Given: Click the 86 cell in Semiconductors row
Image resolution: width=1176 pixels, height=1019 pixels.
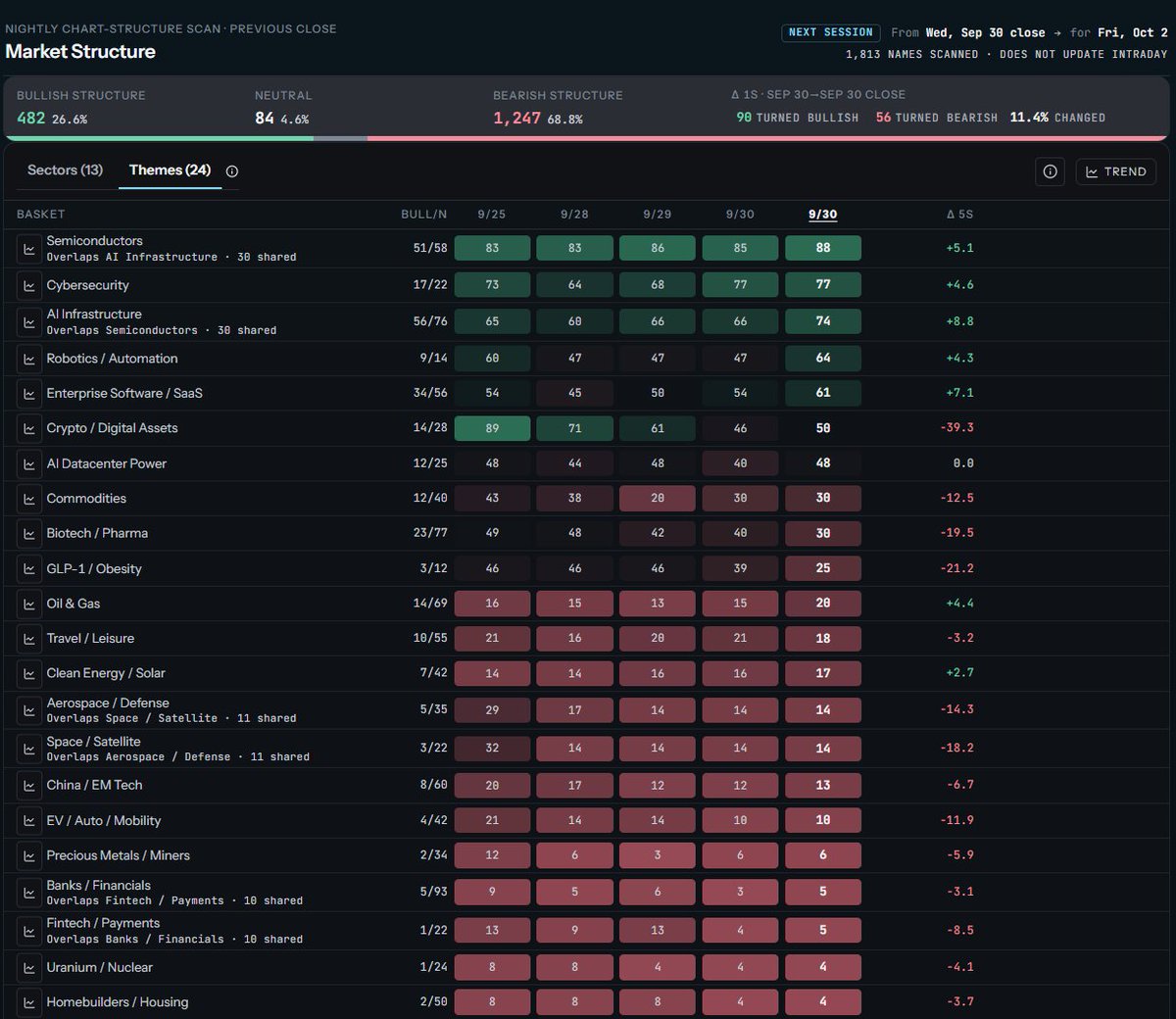Looking at the screenshot, I should tap(658, 248).
